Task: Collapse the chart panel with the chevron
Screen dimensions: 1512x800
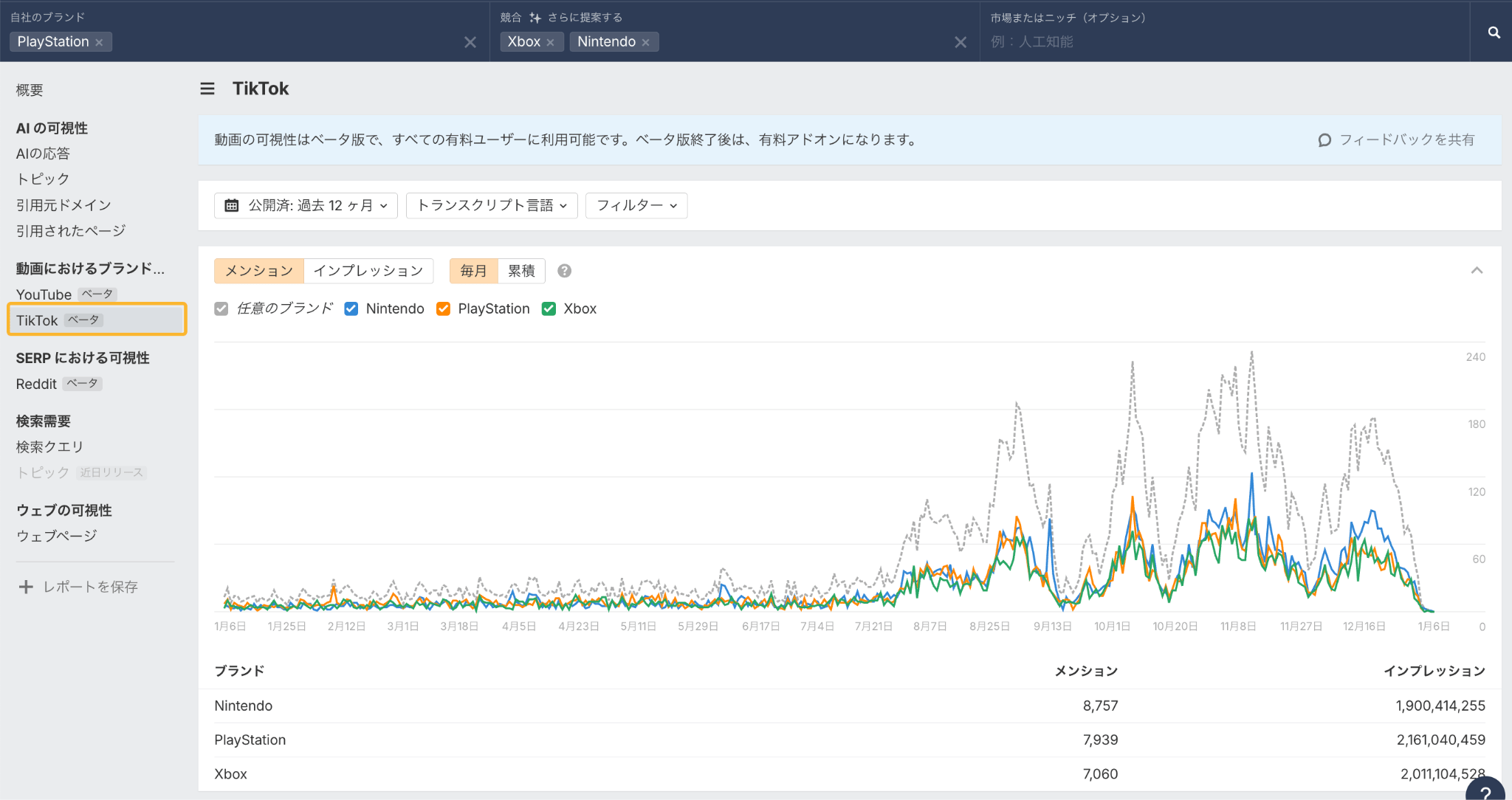Action: (x=1477, y=271)
